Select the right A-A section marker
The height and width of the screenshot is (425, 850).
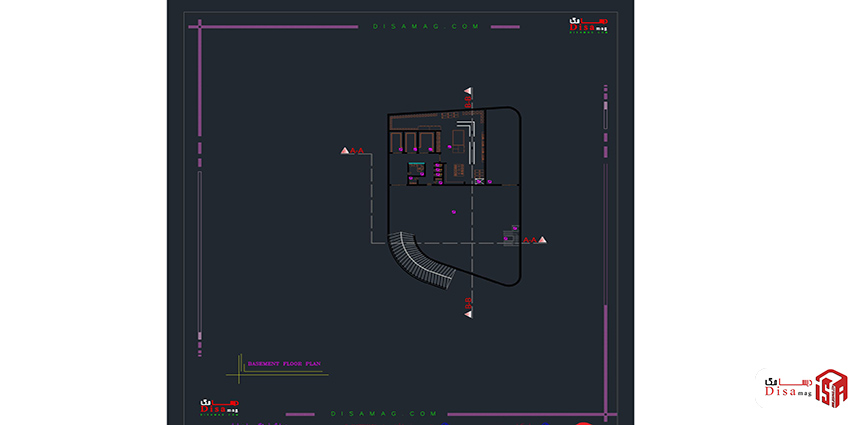click(x=534, y=240)
